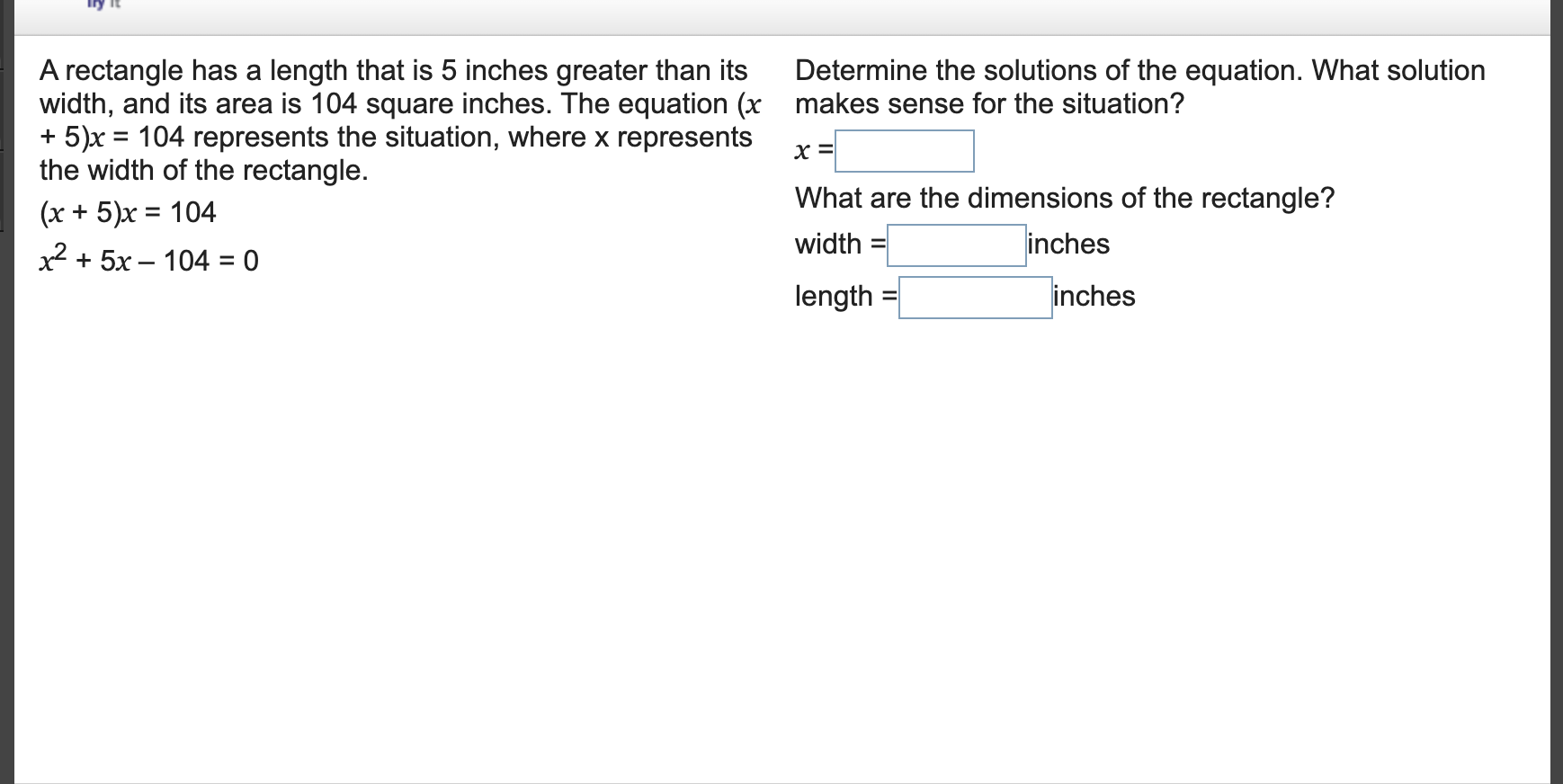1563x784 pixels.
Task: Click the equation (x + 5)x = 104
Action: (x=127, y=213)
